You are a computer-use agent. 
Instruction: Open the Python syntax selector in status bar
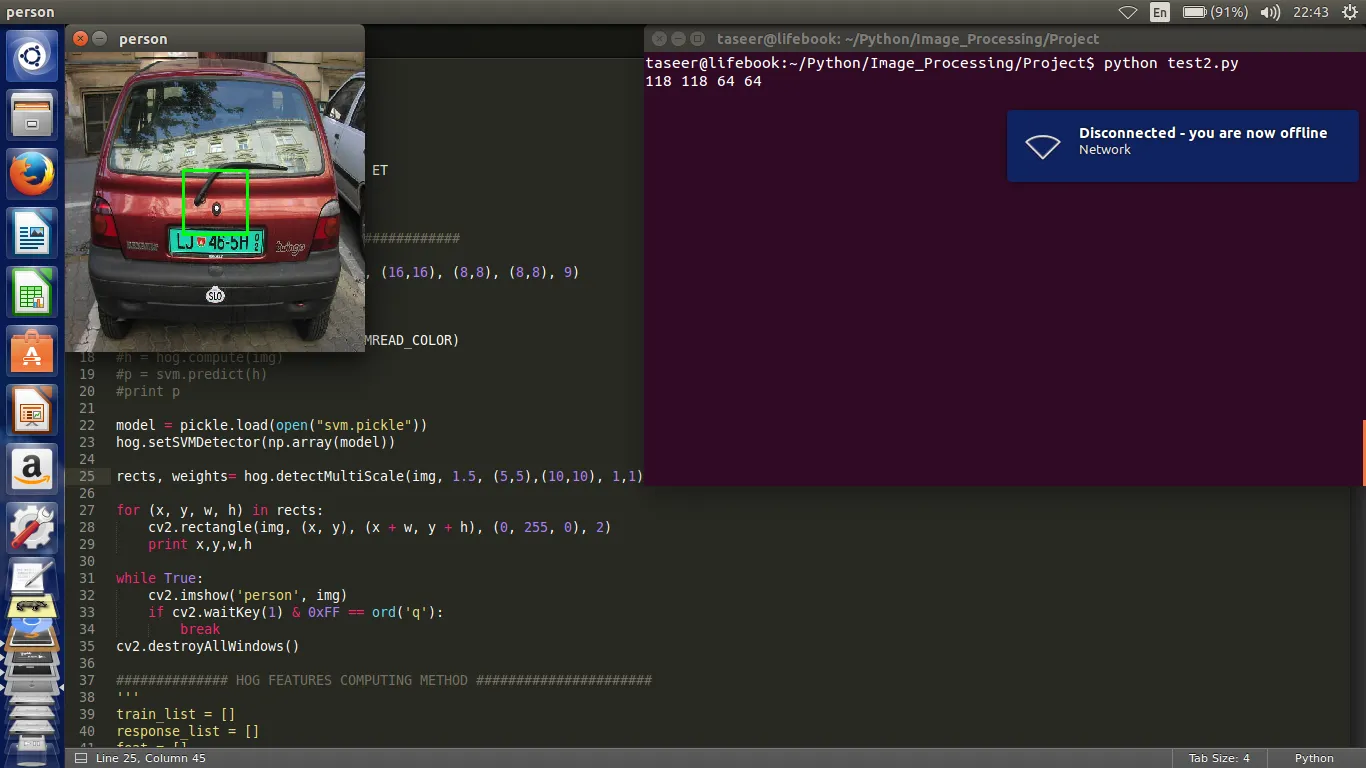[1314, 758]
